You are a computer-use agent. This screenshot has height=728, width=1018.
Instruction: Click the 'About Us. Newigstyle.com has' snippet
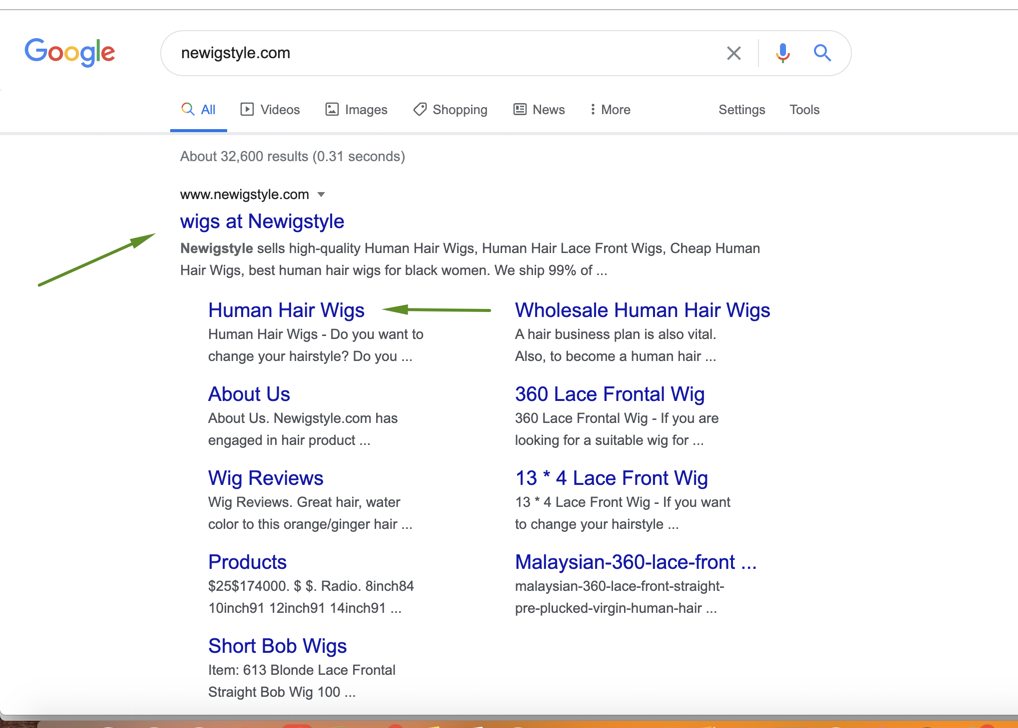point(303,429)
